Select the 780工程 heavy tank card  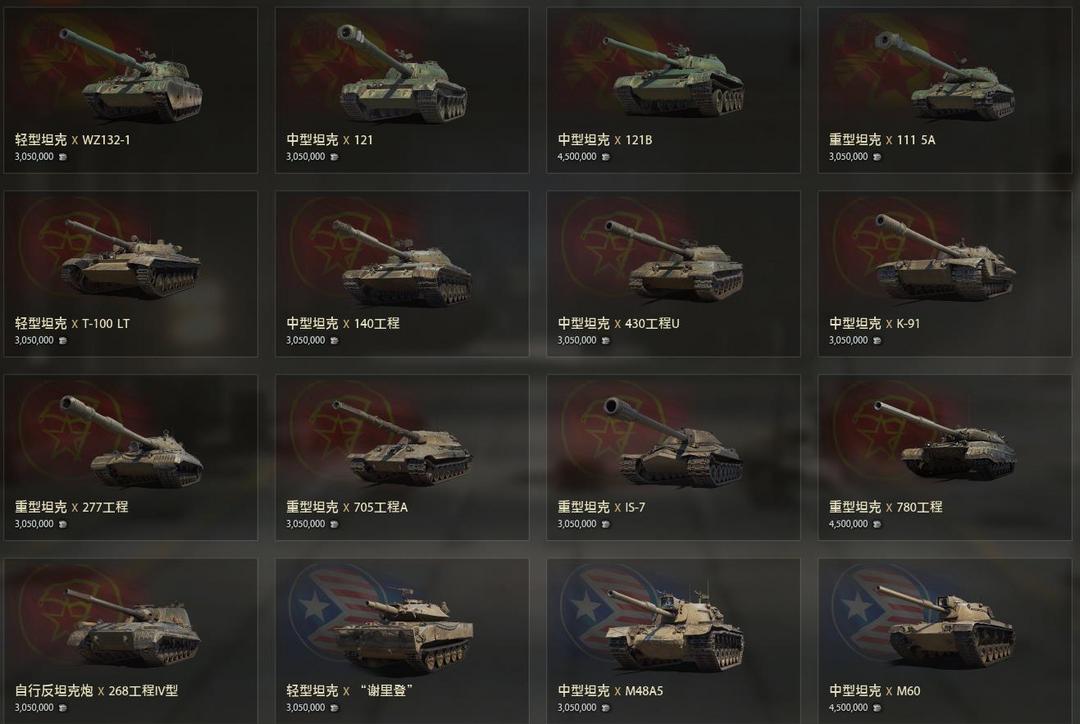tap(945, 457)
